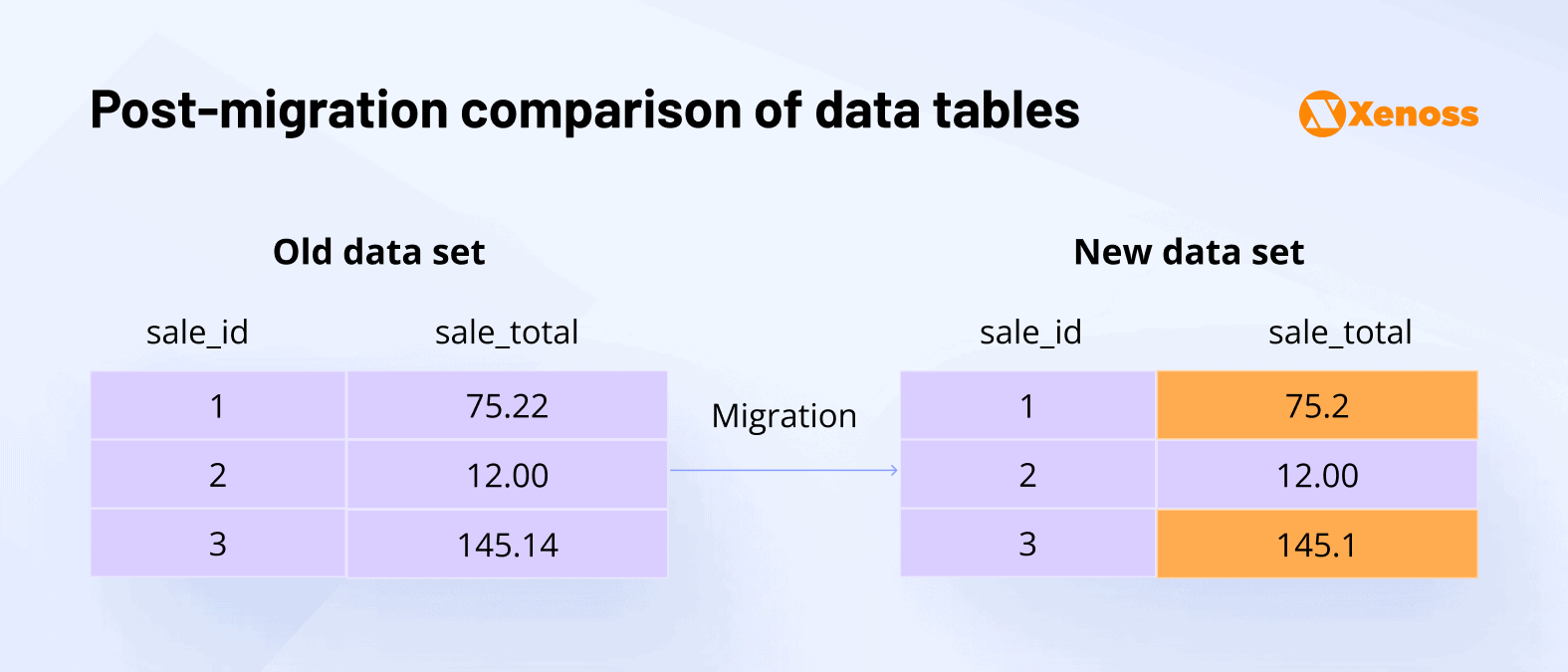The width and height of the screenshot is (1568, 672).
Task: Select the Migration label above the arrow
Action: coord(784,415)
